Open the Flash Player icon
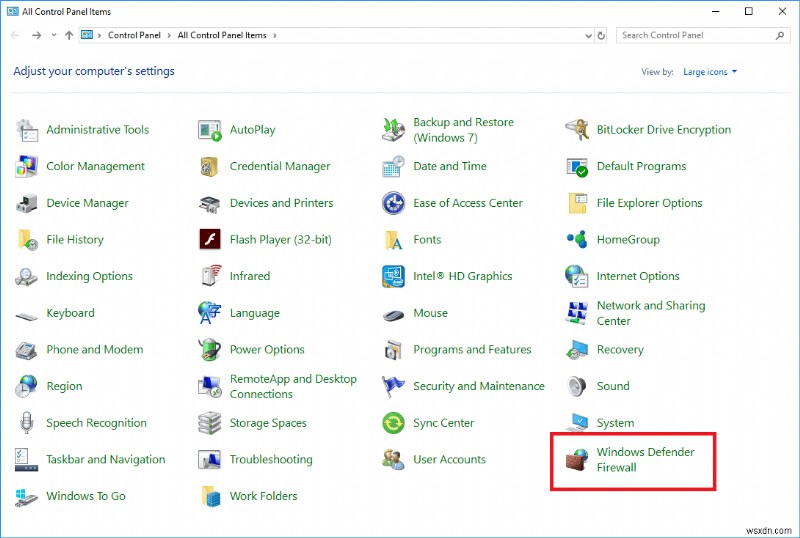 [x=210, y=239]
